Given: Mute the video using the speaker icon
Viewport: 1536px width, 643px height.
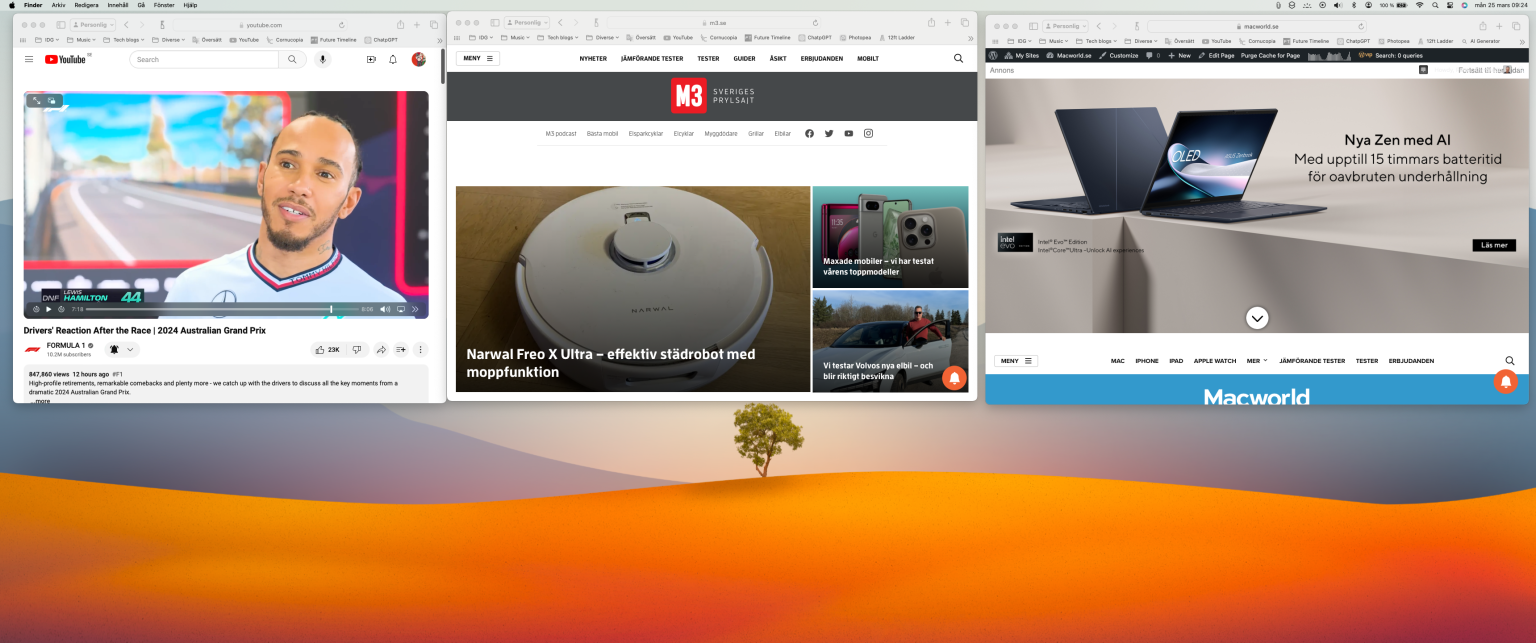Looking at the screenshot, I should [386, 309].
